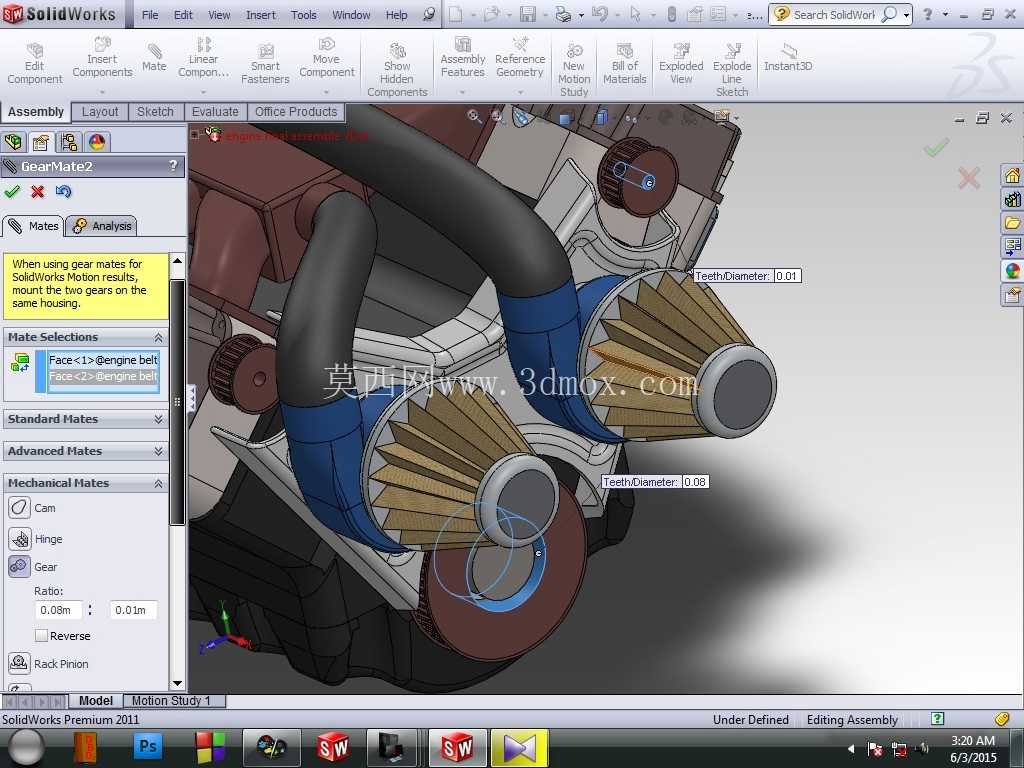Select the Cam mate icon
1024x768 pixels.
tap(20, 507)
